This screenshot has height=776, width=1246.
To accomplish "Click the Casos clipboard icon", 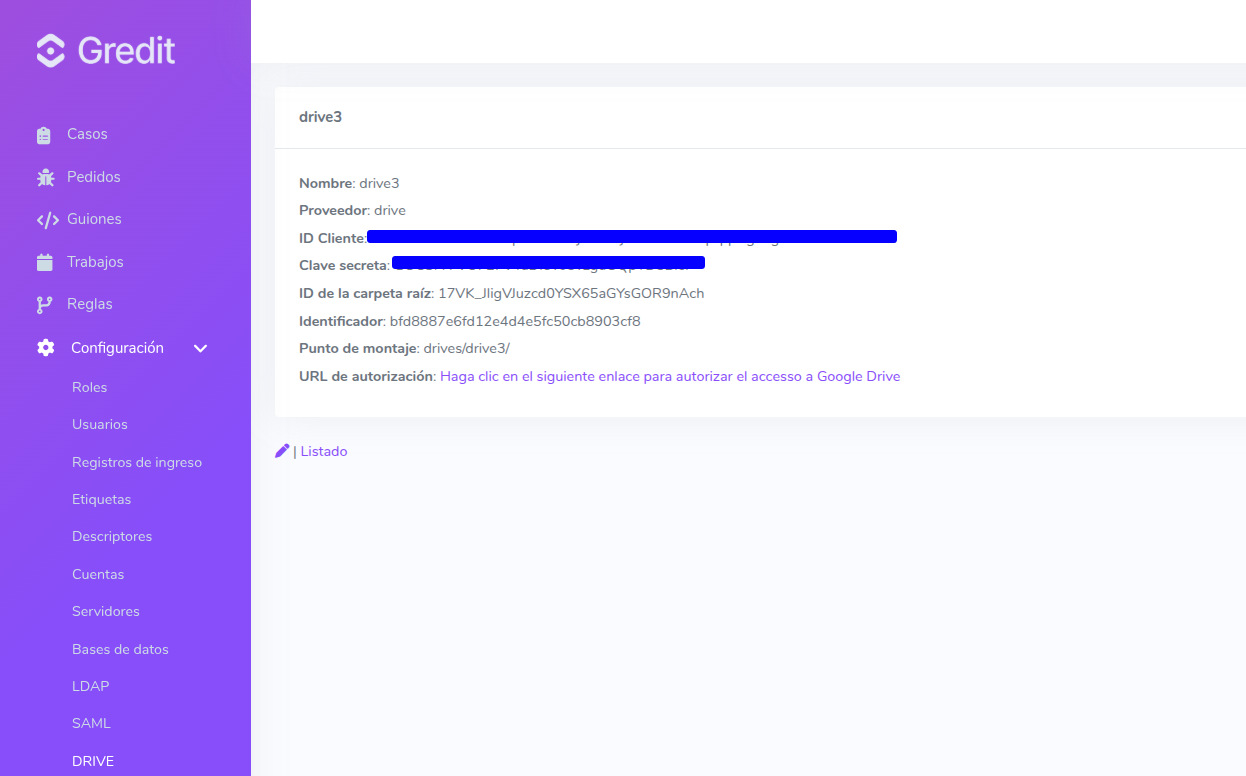I will (x=44, y=135).
